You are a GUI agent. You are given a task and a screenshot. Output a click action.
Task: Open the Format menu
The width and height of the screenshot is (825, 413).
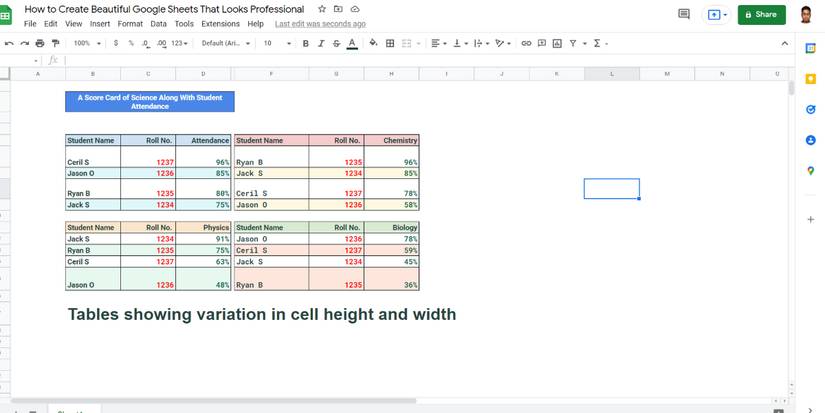click(x=130, y=24)
